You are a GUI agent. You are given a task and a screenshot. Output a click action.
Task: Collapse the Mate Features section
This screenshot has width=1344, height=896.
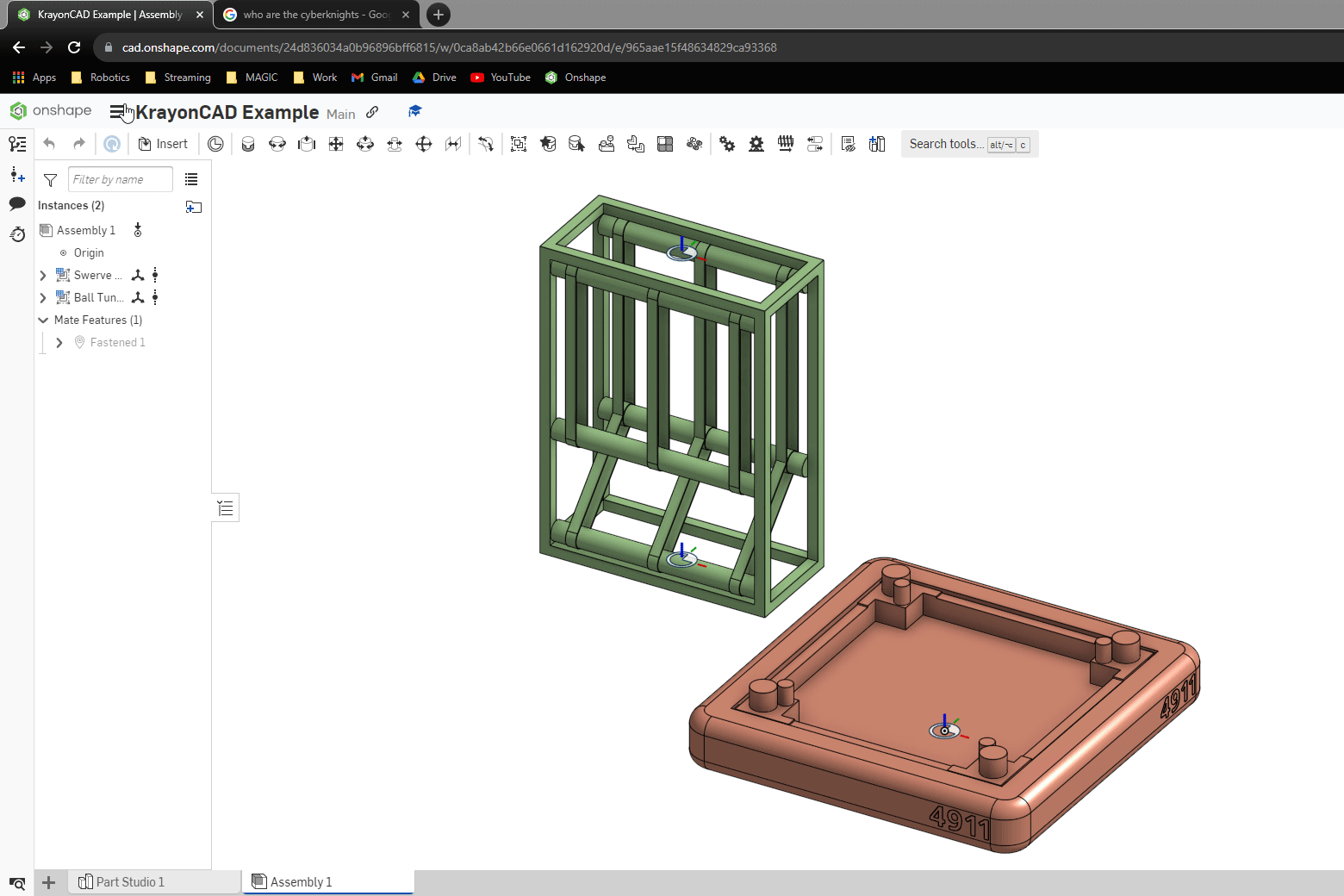click(x=43, y=320)
